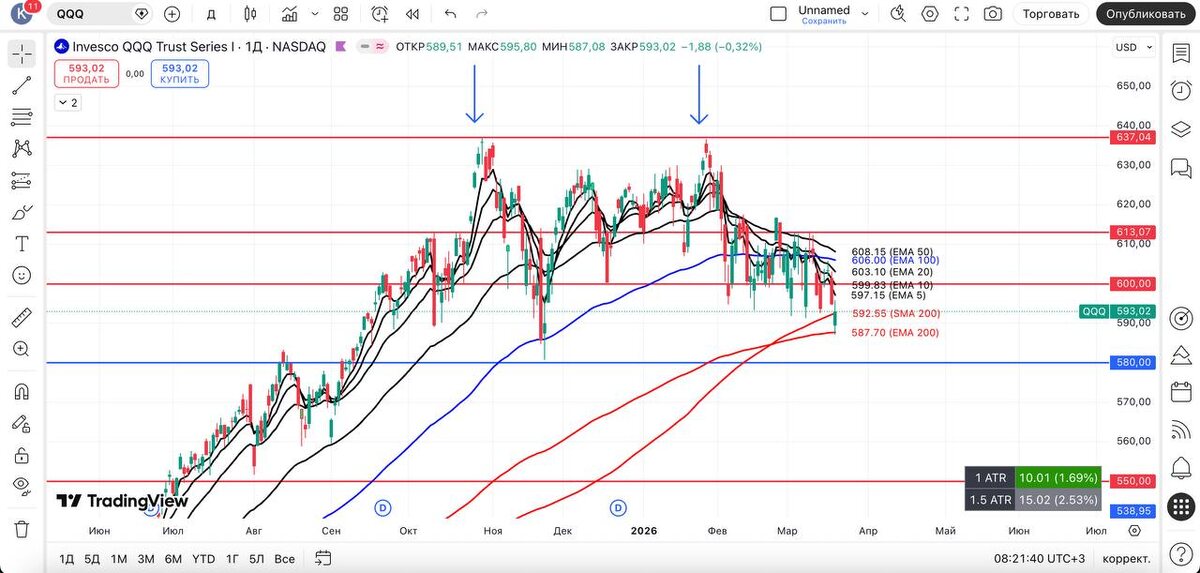
Task: Select the text annotation tool
Action: tap(21, 244)
